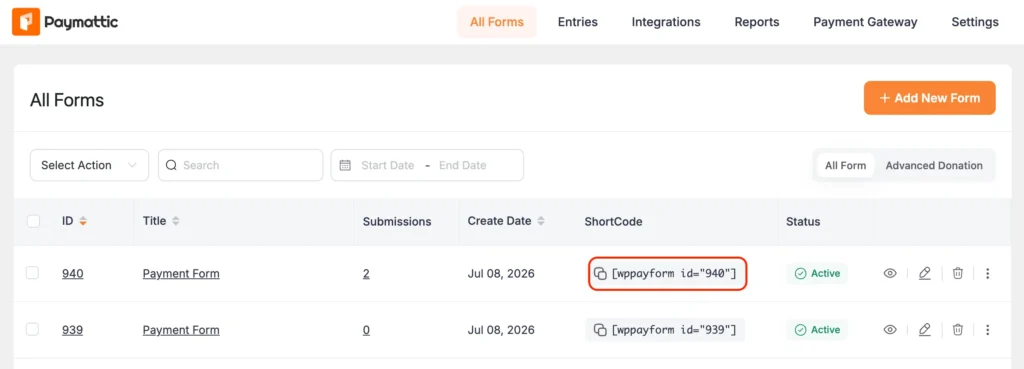
Task: Copy the shortcode icon for form 939
Action: (x=600, y=330)
